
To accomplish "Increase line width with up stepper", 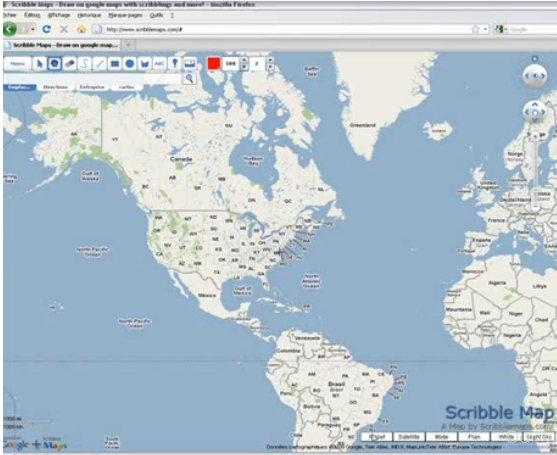I will click(270, 60).
